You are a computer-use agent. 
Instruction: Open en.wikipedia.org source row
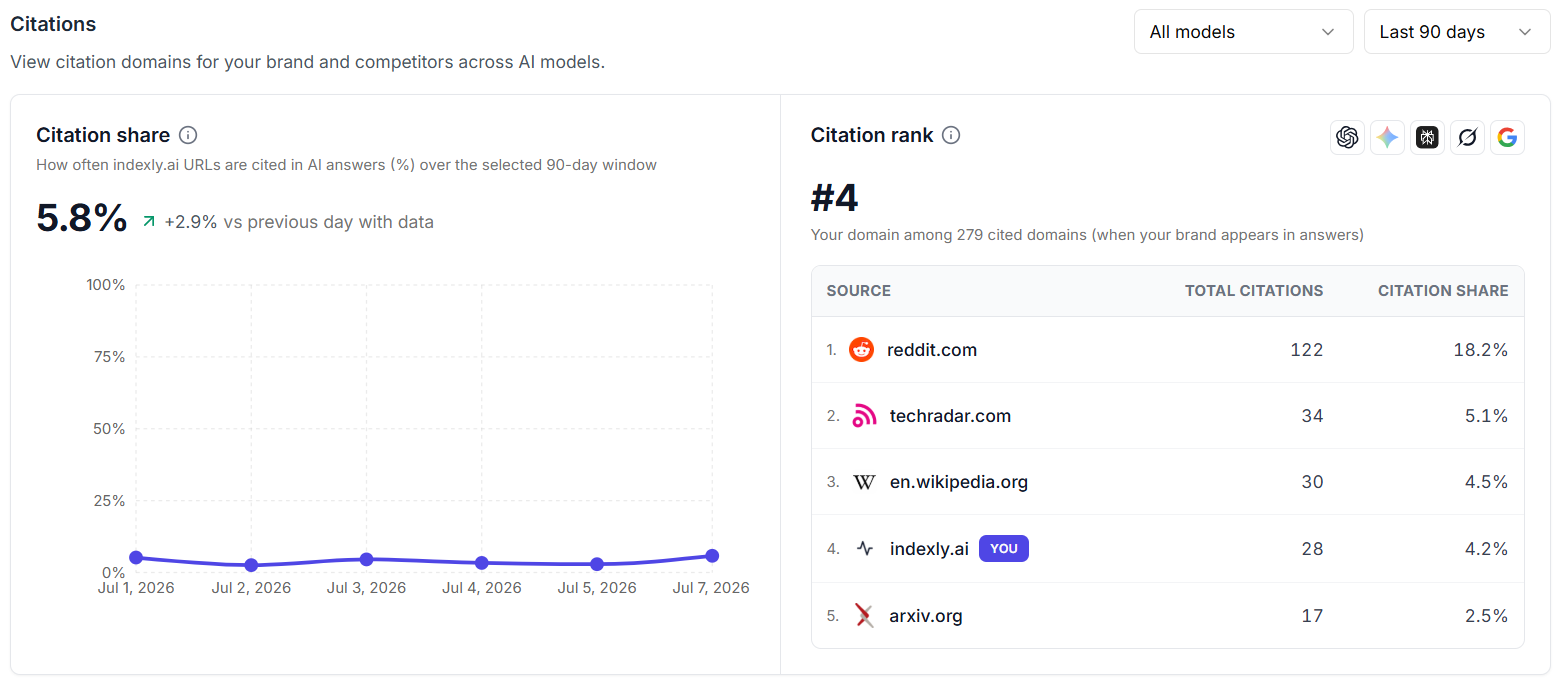coord(1167,482)
